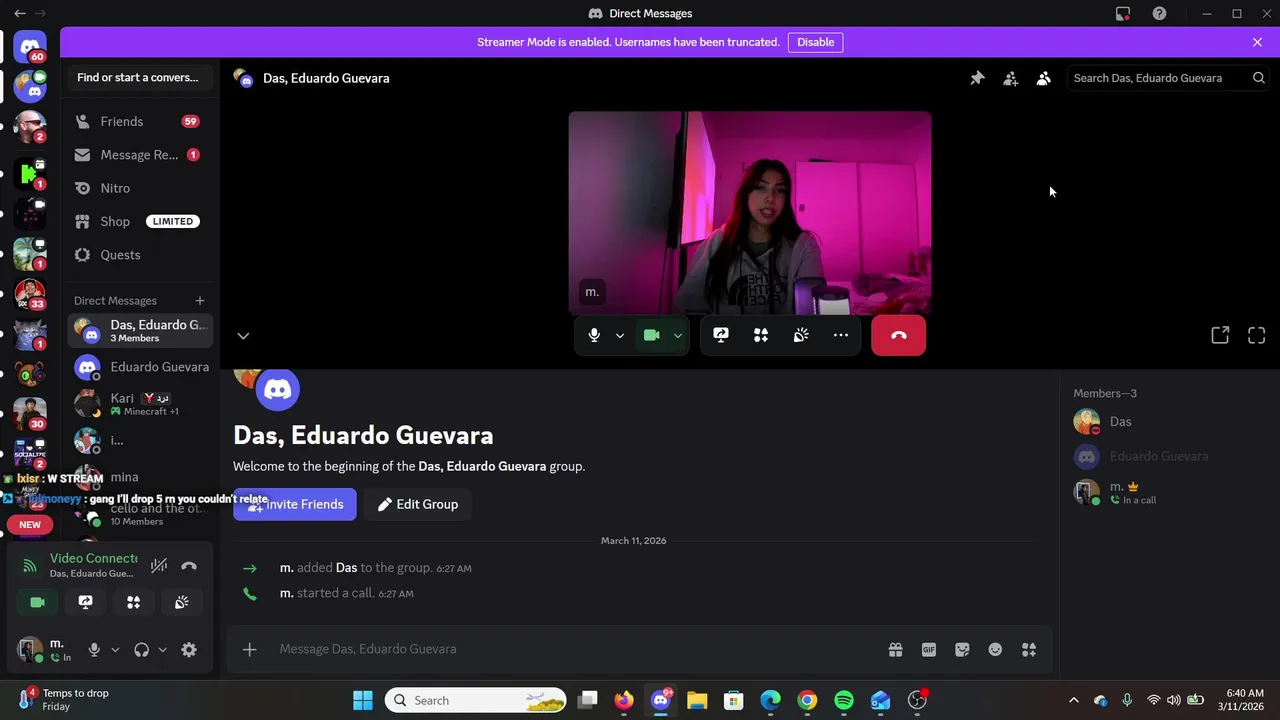Open output device arrow in user panel
Viewport: 1280px width, 720px height.
(x=162, y=650)
